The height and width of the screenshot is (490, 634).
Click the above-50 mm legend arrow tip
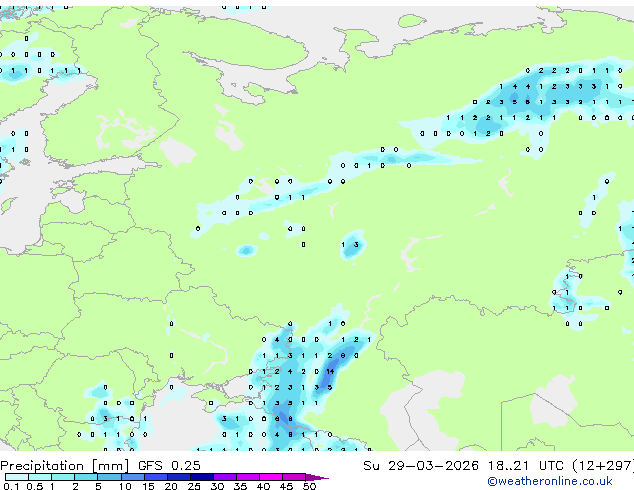pos(317,477)
